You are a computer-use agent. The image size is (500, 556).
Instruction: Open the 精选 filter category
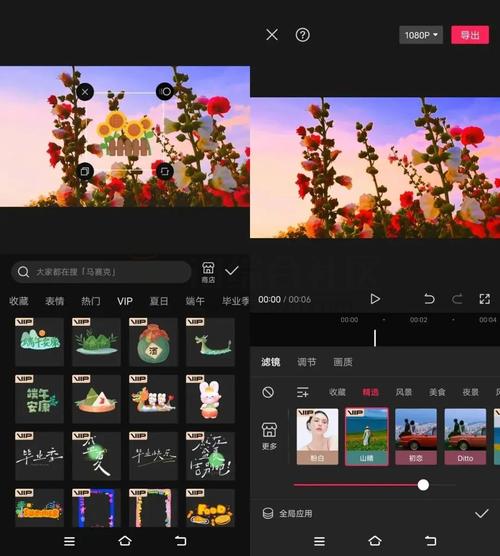370,392
